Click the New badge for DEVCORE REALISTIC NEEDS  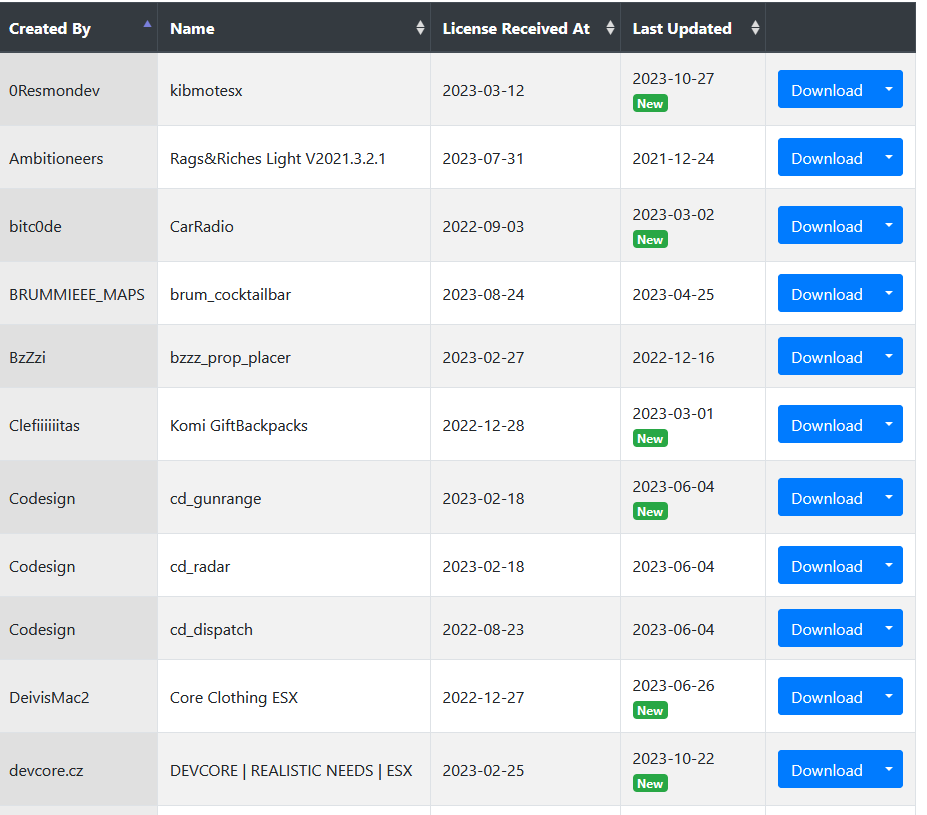650,783
